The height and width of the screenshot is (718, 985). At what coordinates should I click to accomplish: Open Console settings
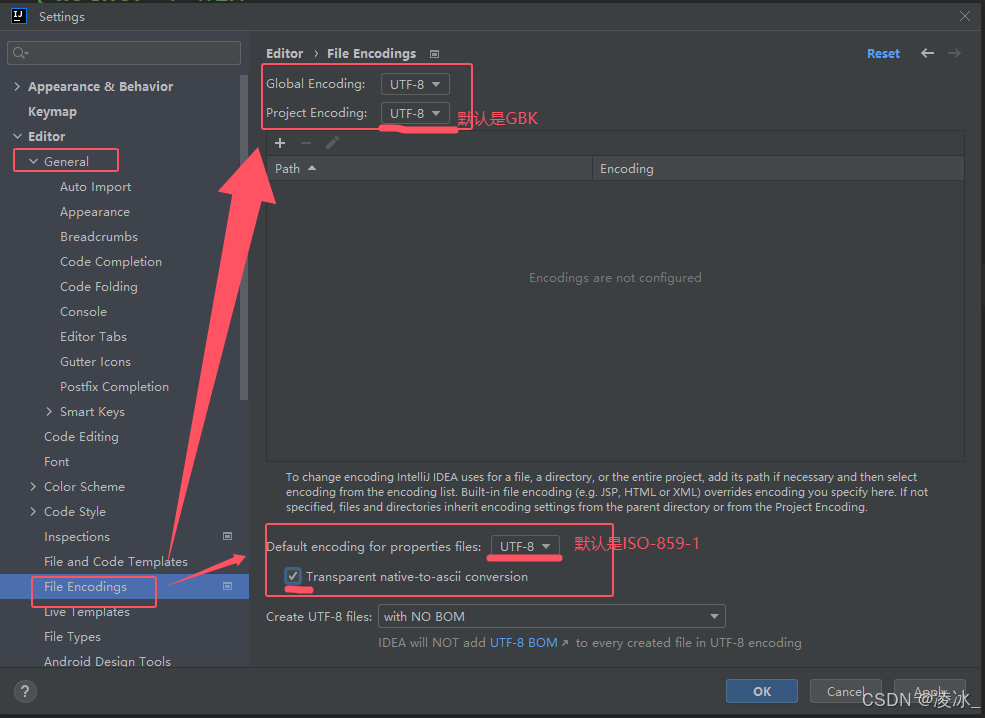click(83, 312)
